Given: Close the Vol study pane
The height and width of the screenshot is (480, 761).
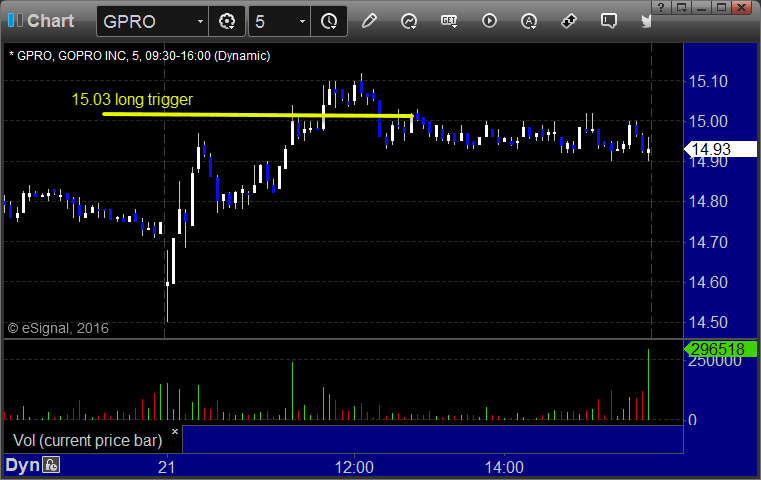Looking at the screenshot, I should coord(175,431).
